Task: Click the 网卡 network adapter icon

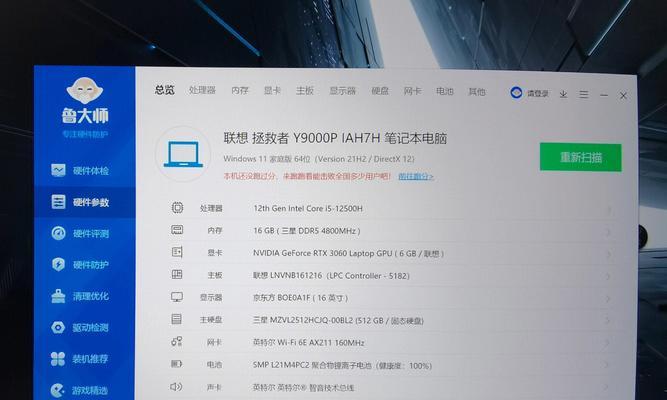Action: point(177,341)
